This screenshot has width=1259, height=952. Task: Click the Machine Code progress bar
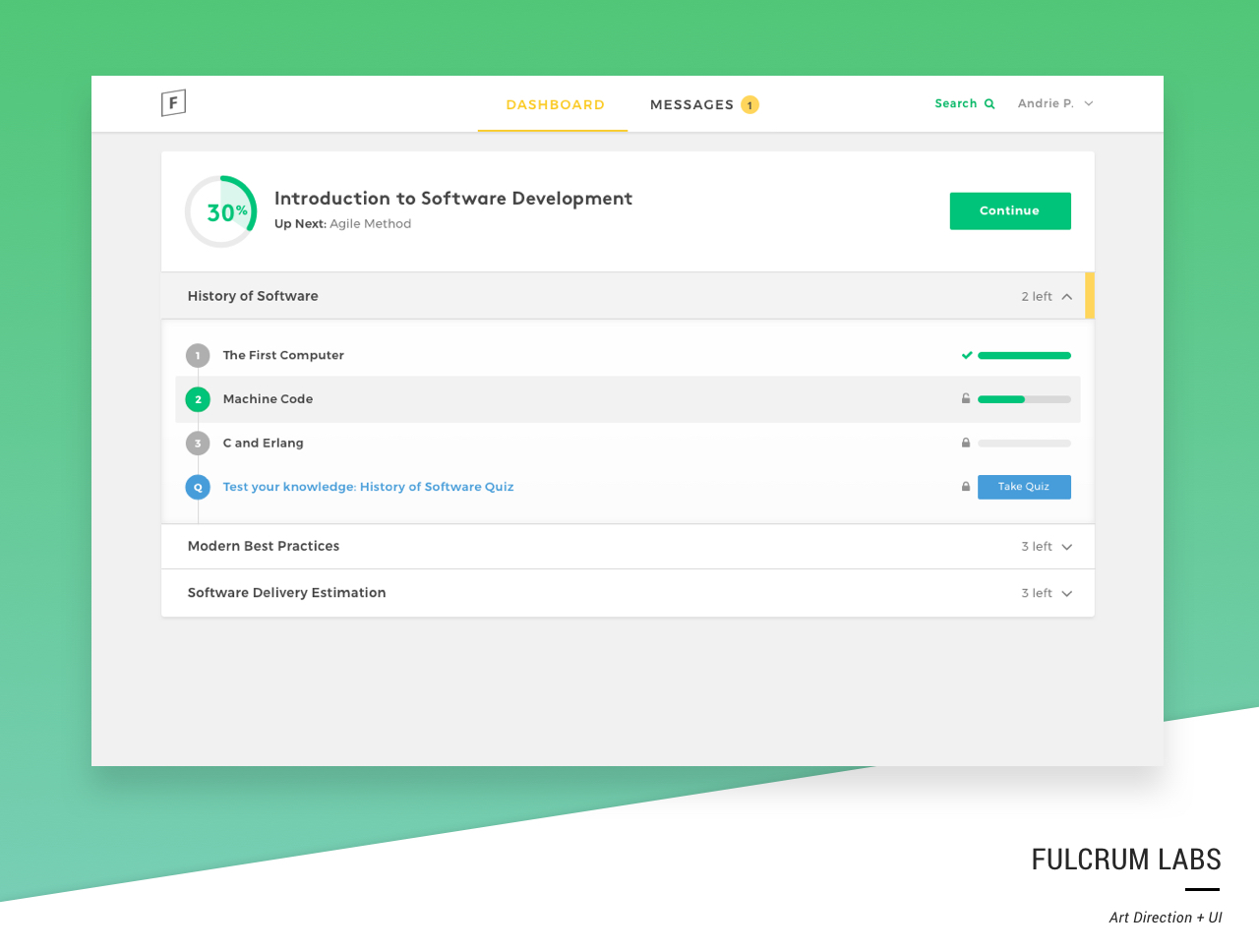tap(1024, 399)
